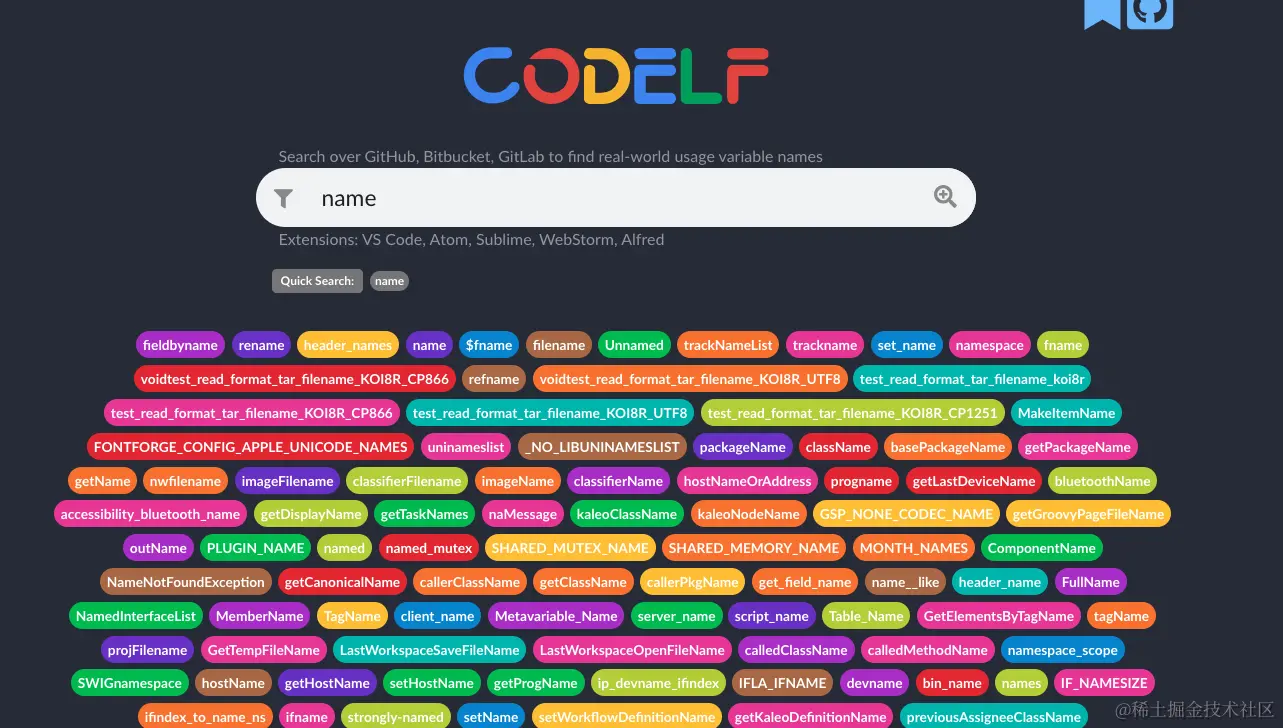Screen dimensions: 1283x728
Task: Pick the "rename" variable tag
Action: [x=261, y=345]
